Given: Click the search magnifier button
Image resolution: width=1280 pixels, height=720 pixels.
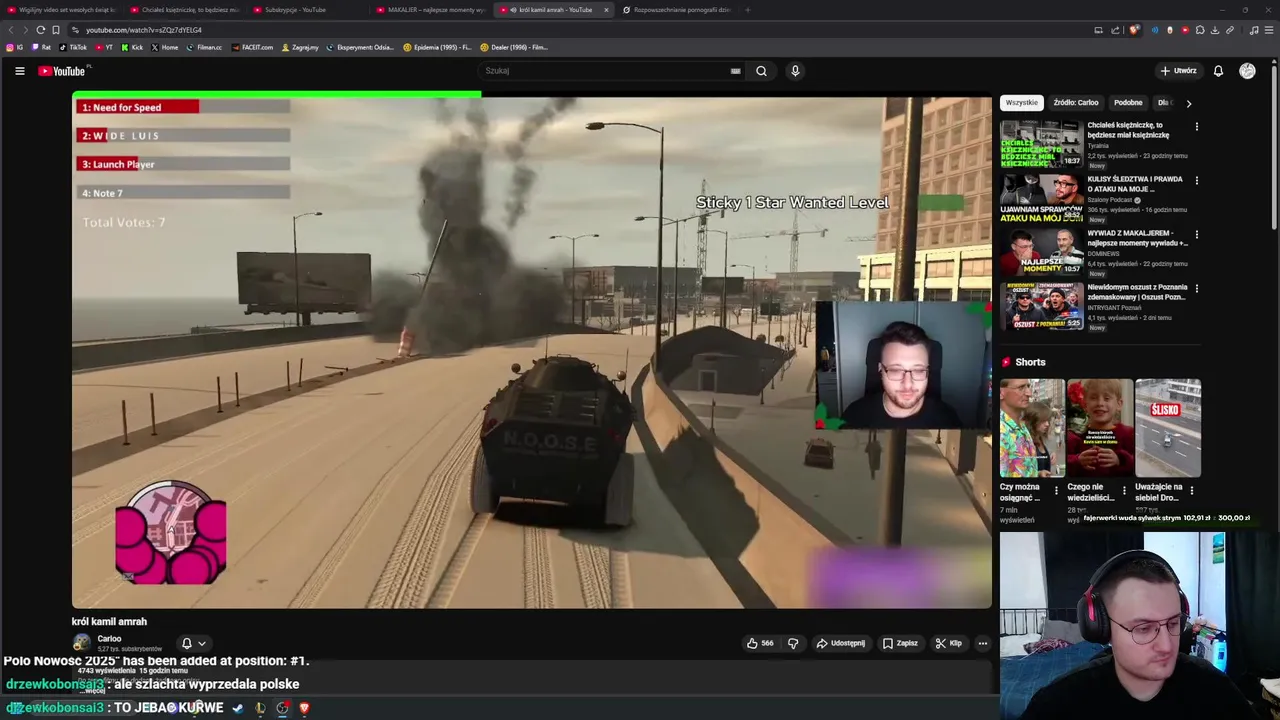Looking at the screenshot, I should (761, 71).
